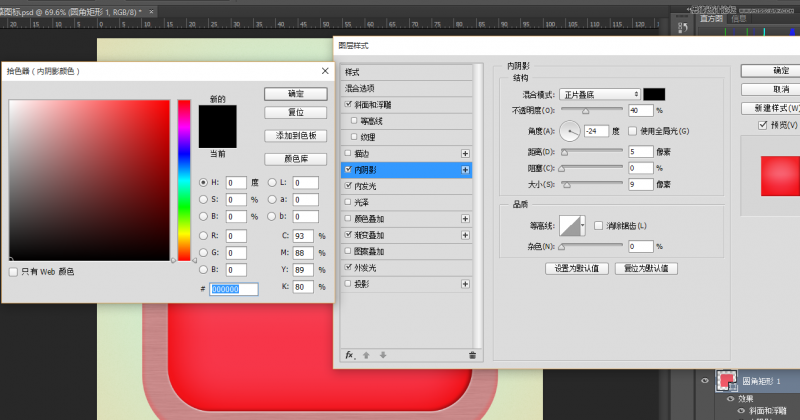Image resolution: width=800 pixels, height=420 pixels.
Task: Toggle visibility of 效果 group
Action: click(x=731, y=399)
